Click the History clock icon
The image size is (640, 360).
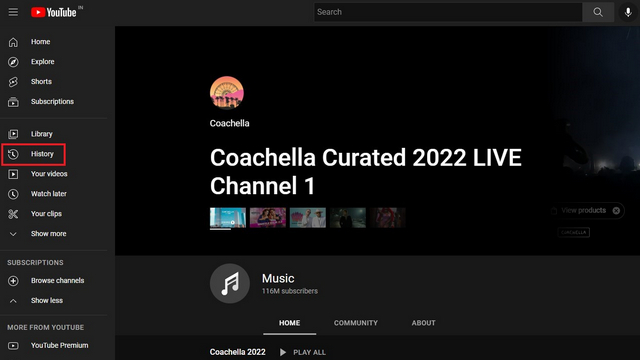pyautogui.click(x=13, y=154)
